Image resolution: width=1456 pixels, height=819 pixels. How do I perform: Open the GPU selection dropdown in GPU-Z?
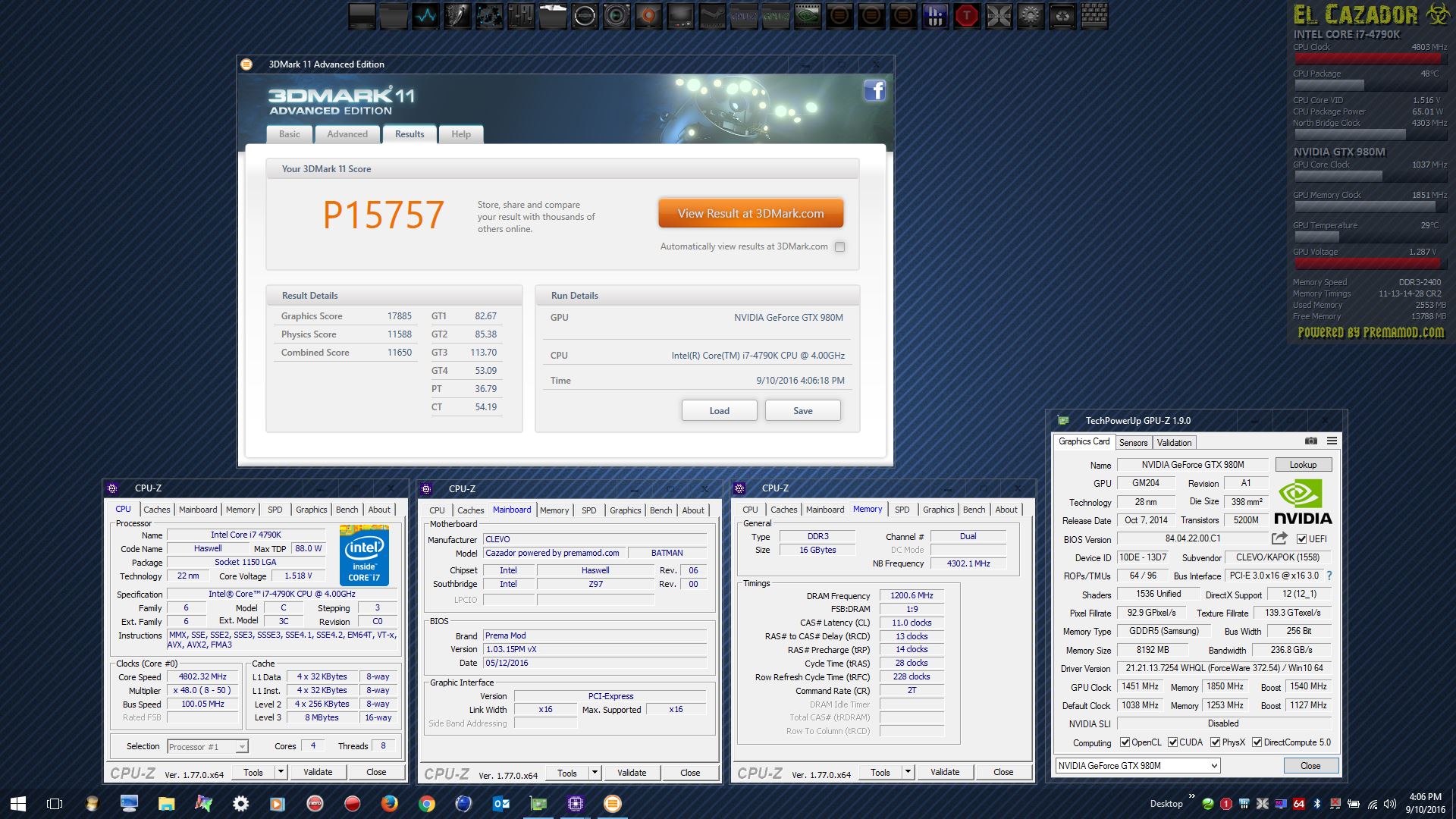[x=1137, y=766]
